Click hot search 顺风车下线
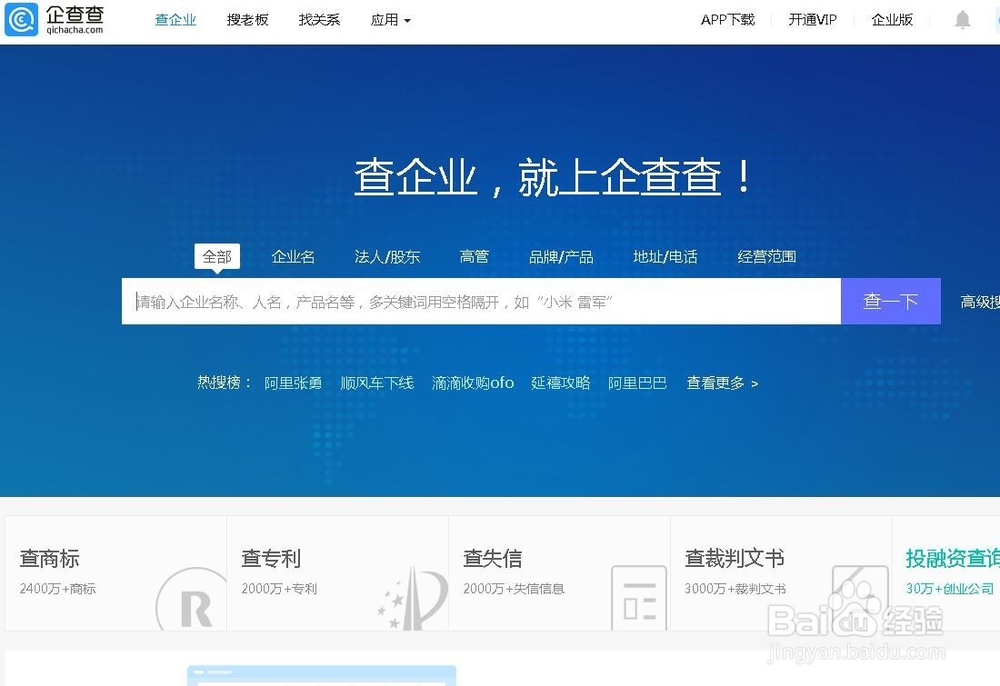The height and width of the screenshot is (686, 1000). point(377,383)
